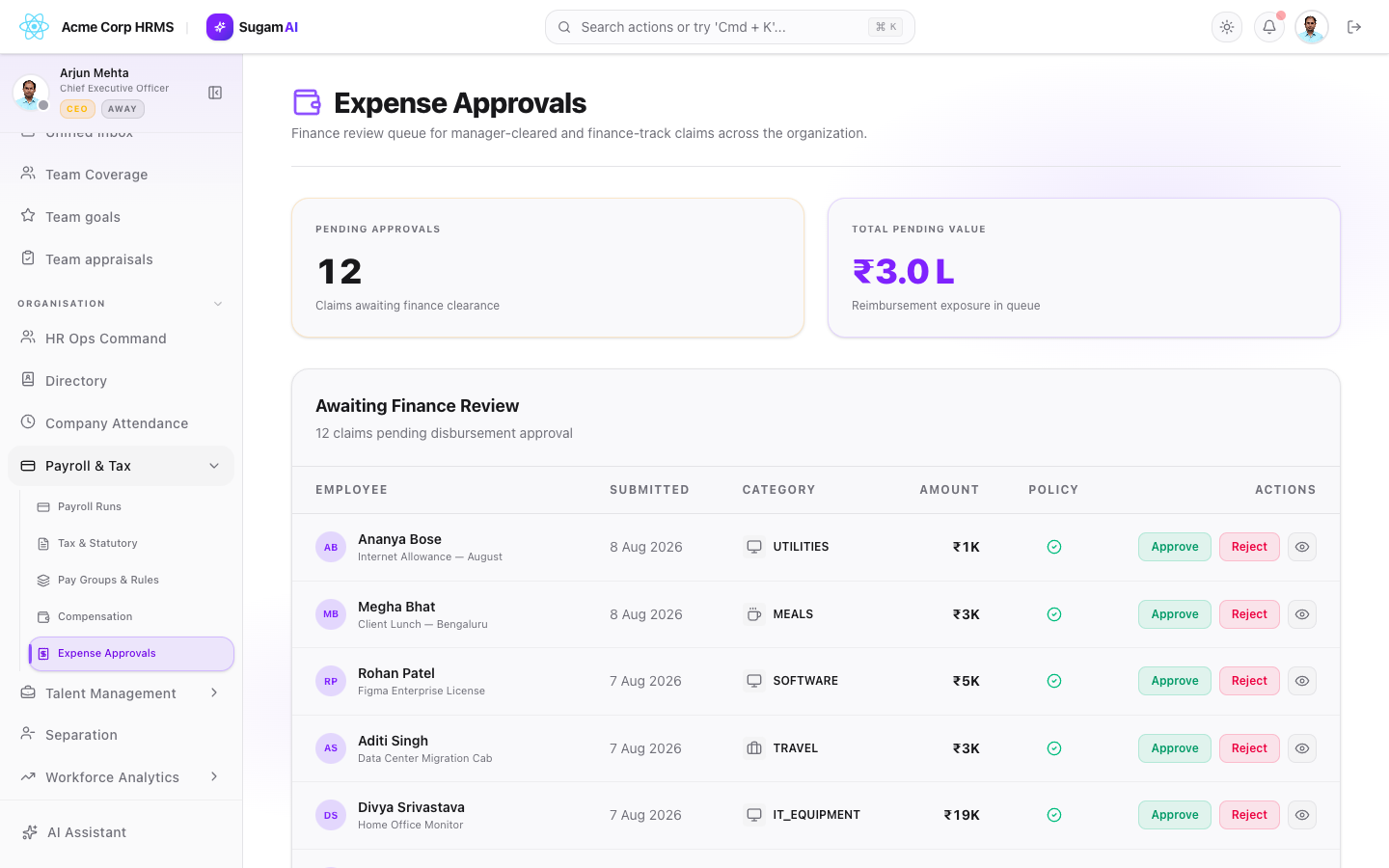Open Compensation submenu item
This screenshot has width=1389, height=868.
131,616
